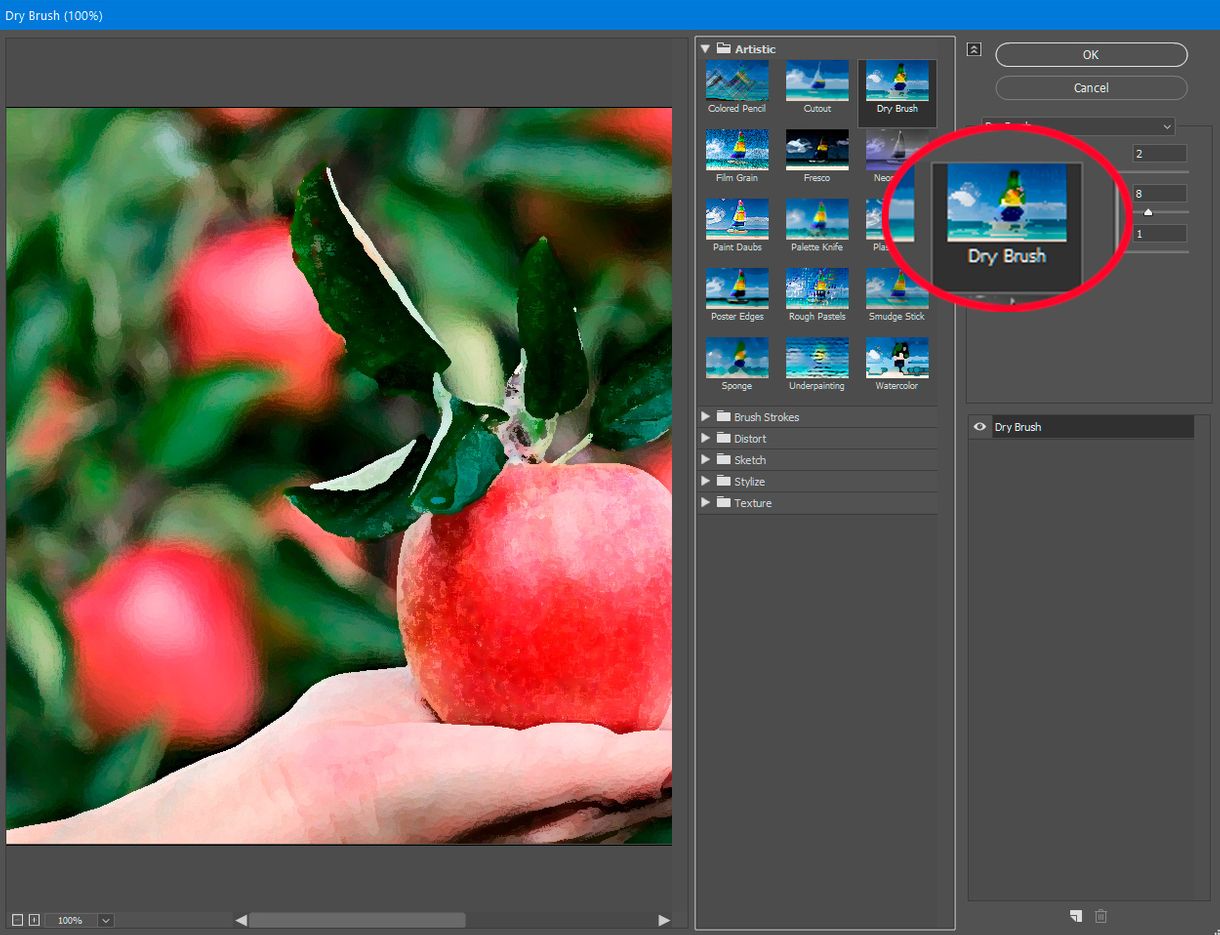
Task: Collapse the filter thumbnails panel
Action: coord(973,48)
